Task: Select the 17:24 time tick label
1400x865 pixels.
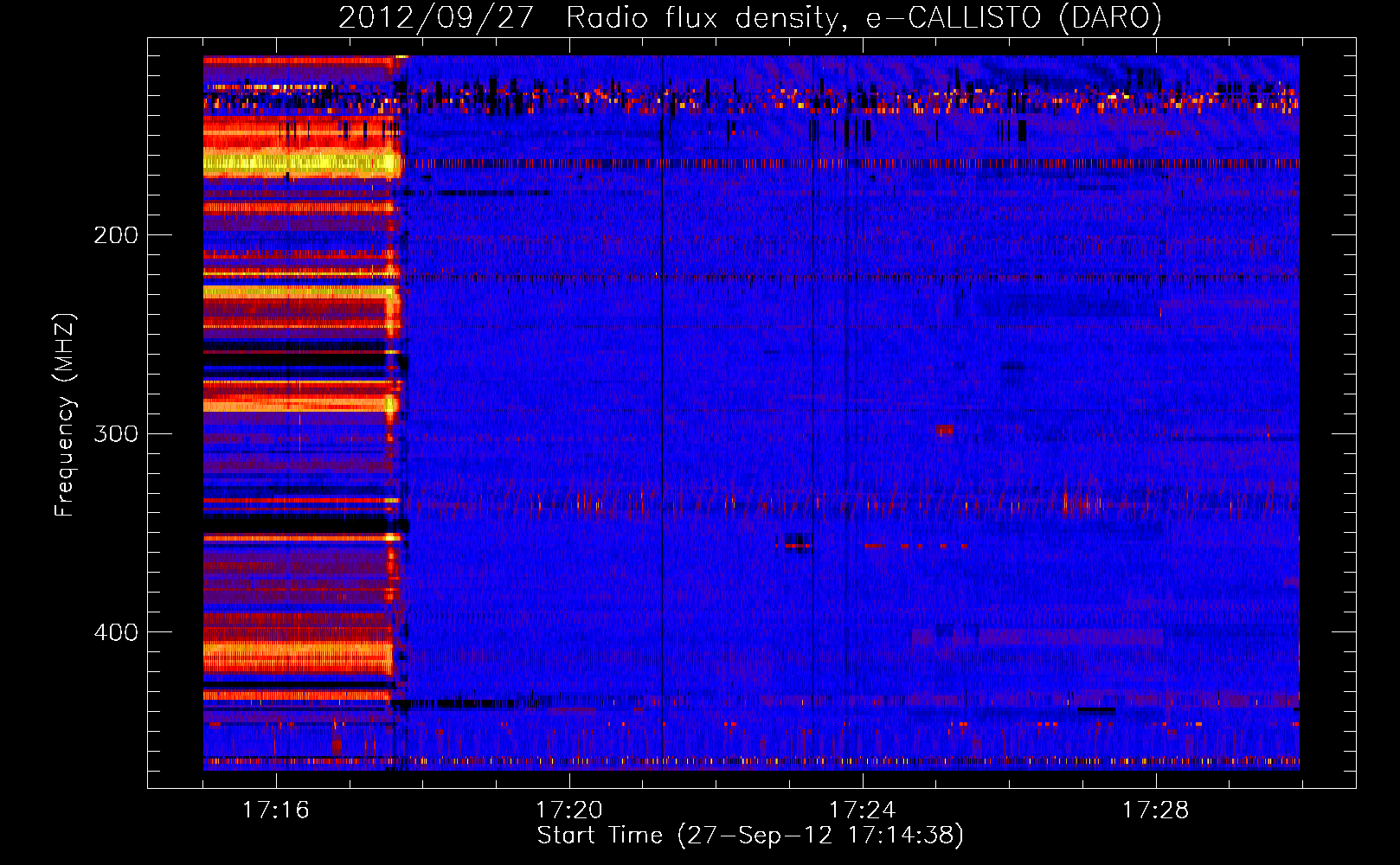Action: point(862,810)
